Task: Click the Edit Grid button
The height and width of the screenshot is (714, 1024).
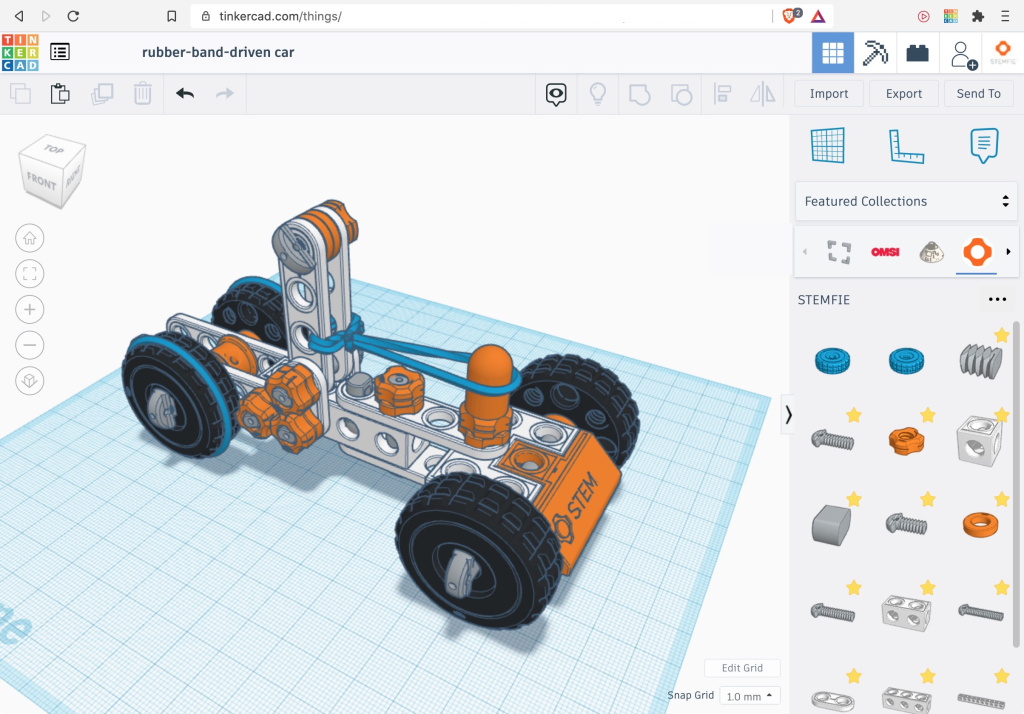Action: 742,668
